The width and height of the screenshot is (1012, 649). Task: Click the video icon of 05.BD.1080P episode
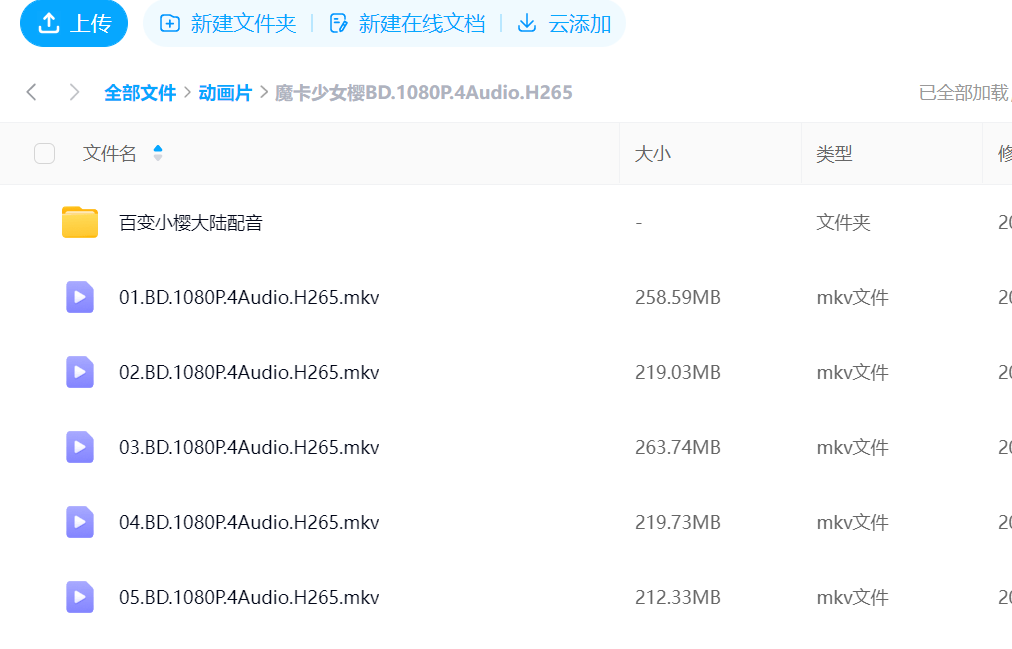coord(79,597)
